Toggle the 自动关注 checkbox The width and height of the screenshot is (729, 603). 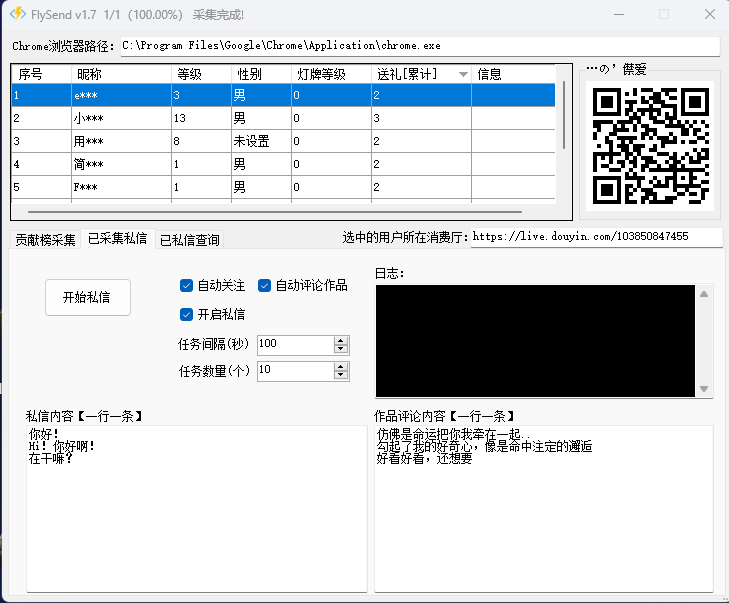(x=186, y=286)
